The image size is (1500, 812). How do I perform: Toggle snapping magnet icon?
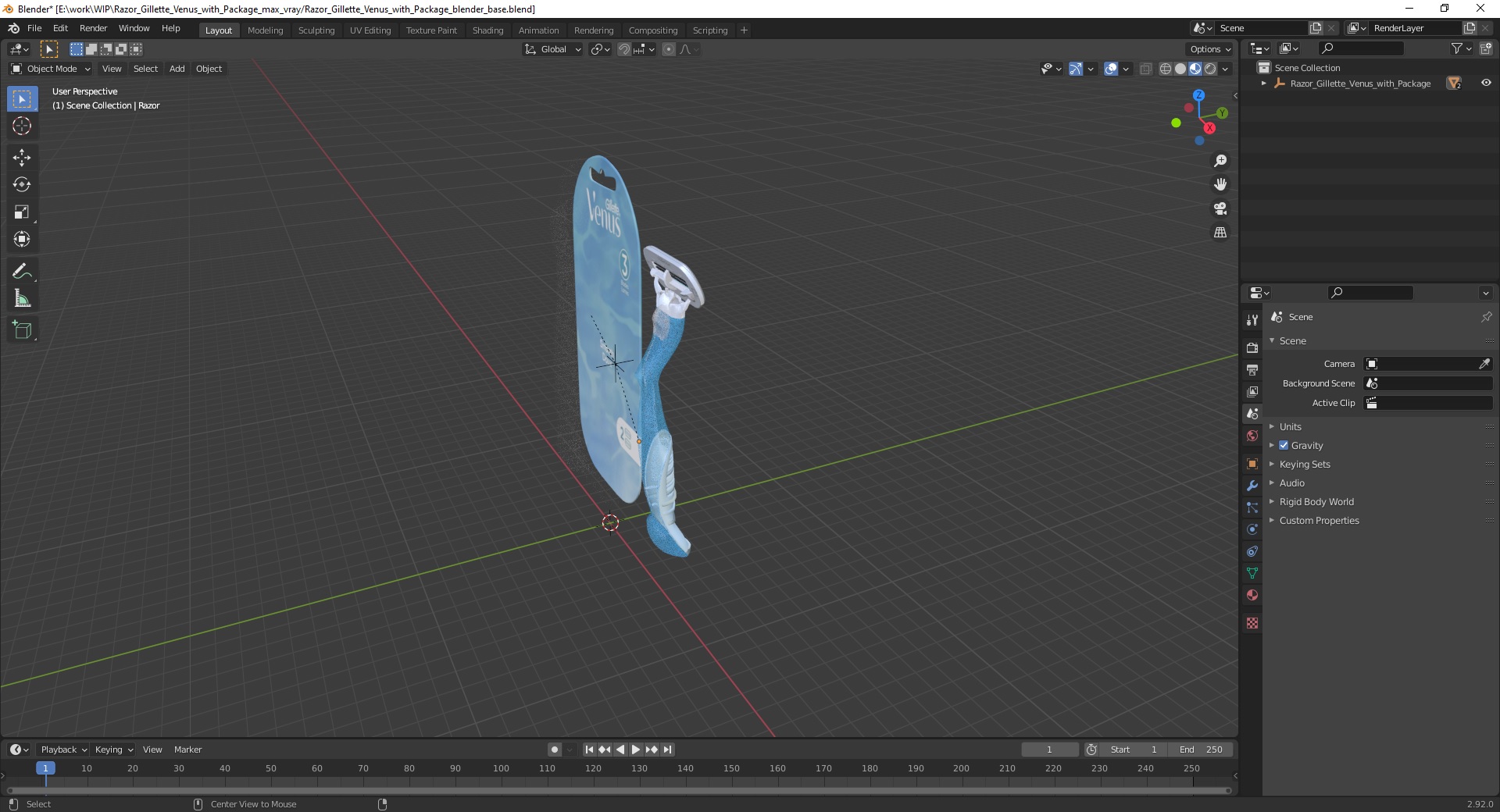tap(623, 49)
